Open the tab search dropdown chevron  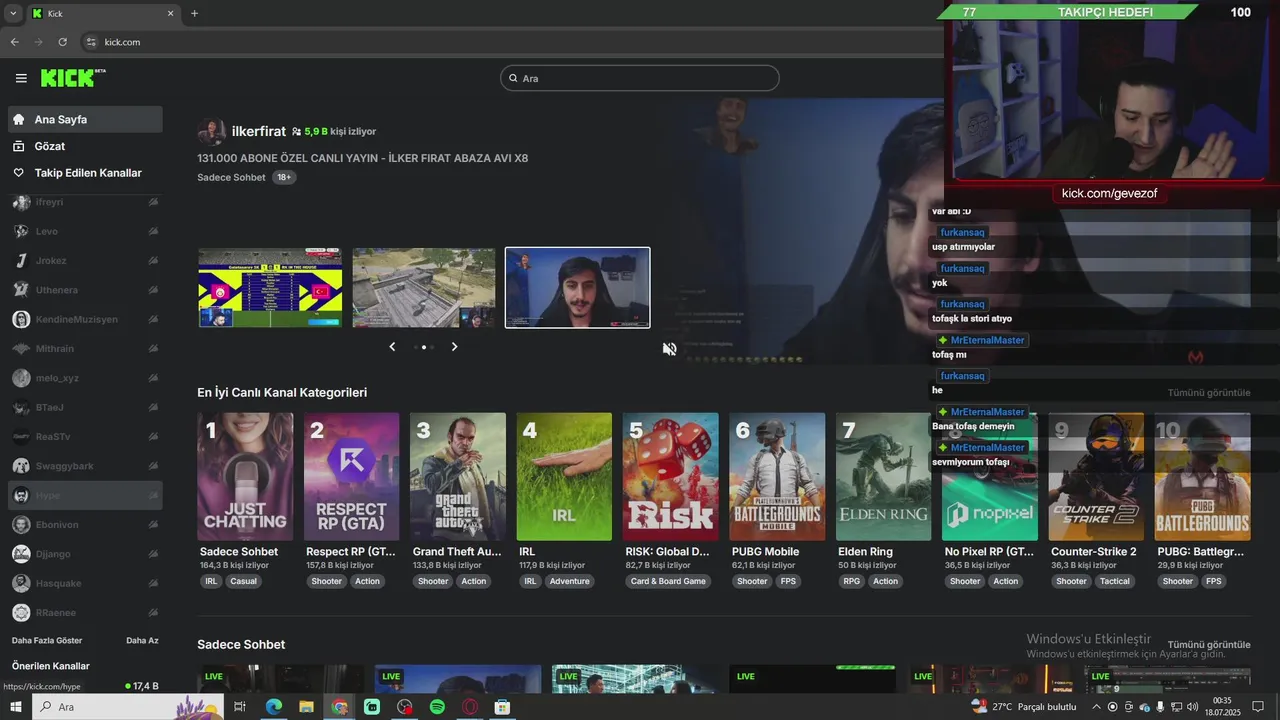(13, 13)
